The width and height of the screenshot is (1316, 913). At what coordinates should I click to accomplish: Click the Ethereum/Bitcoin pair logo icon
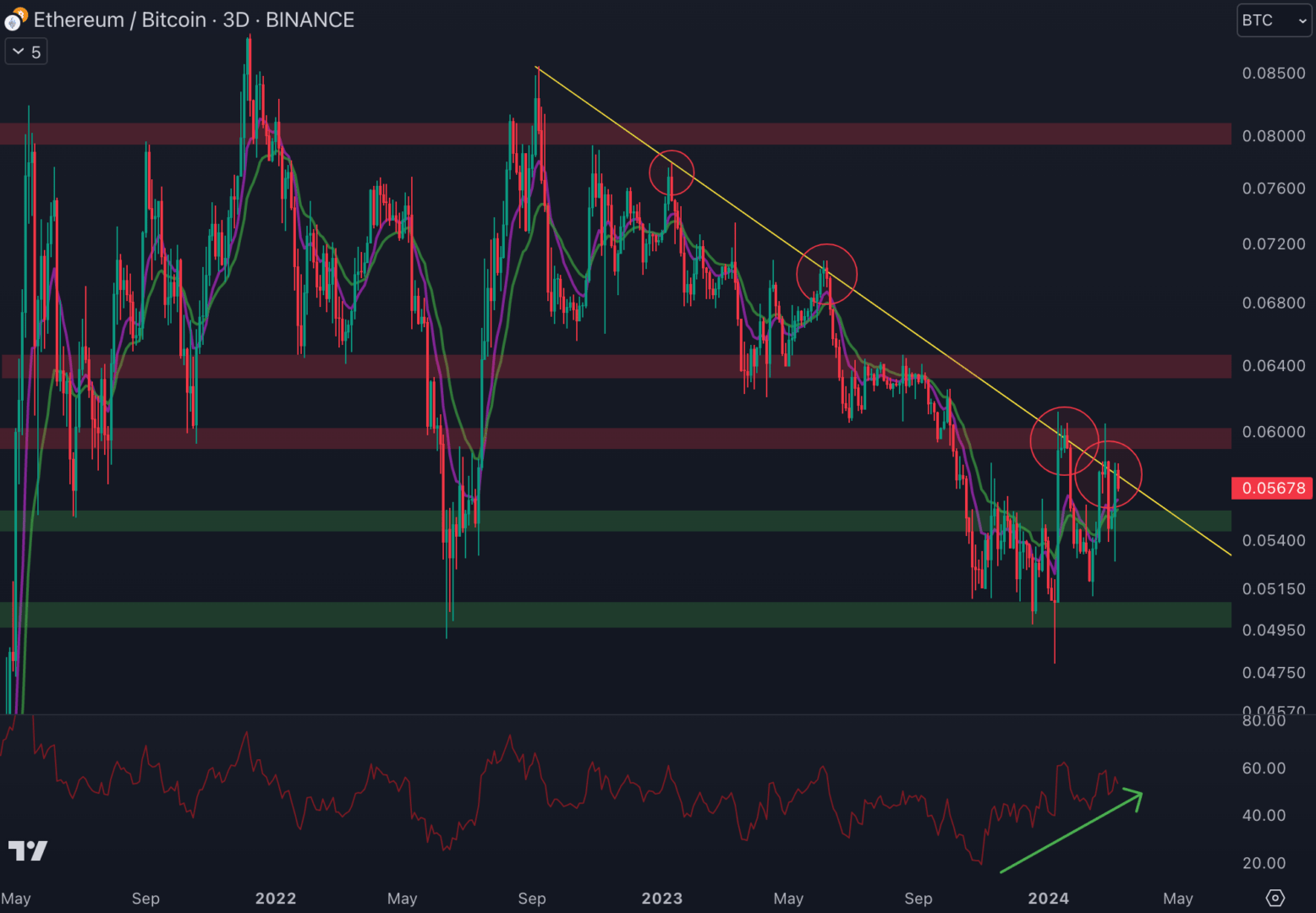coord(14,20)
